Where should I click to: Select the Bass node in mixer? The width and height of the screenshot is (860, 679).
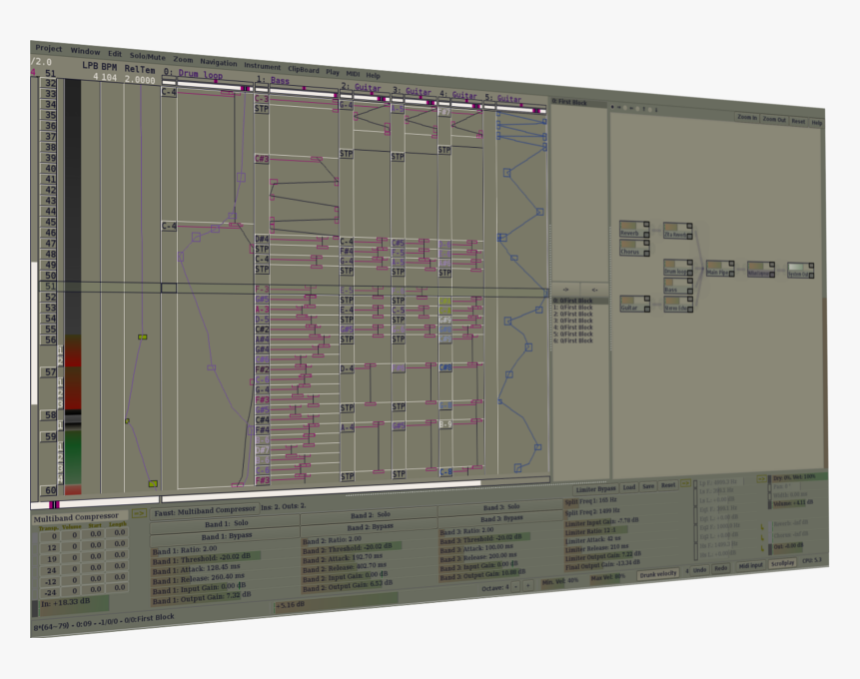coord(678,286)
